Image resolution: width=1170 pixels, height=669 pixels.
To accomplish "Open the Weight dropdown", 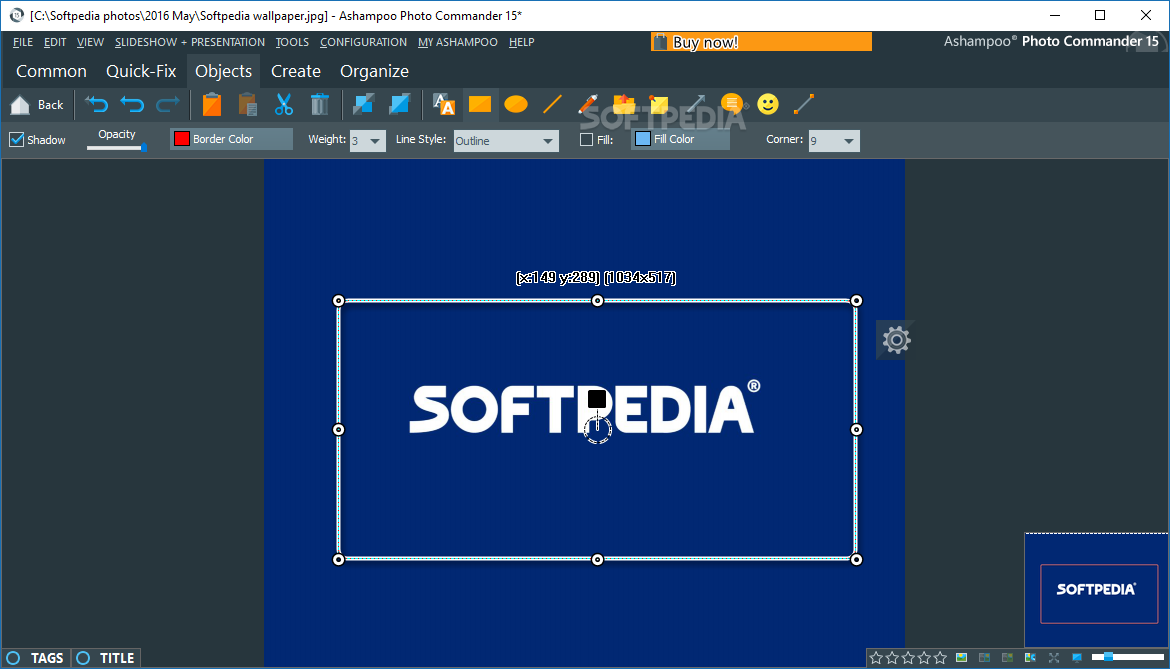I will [368, 140].
